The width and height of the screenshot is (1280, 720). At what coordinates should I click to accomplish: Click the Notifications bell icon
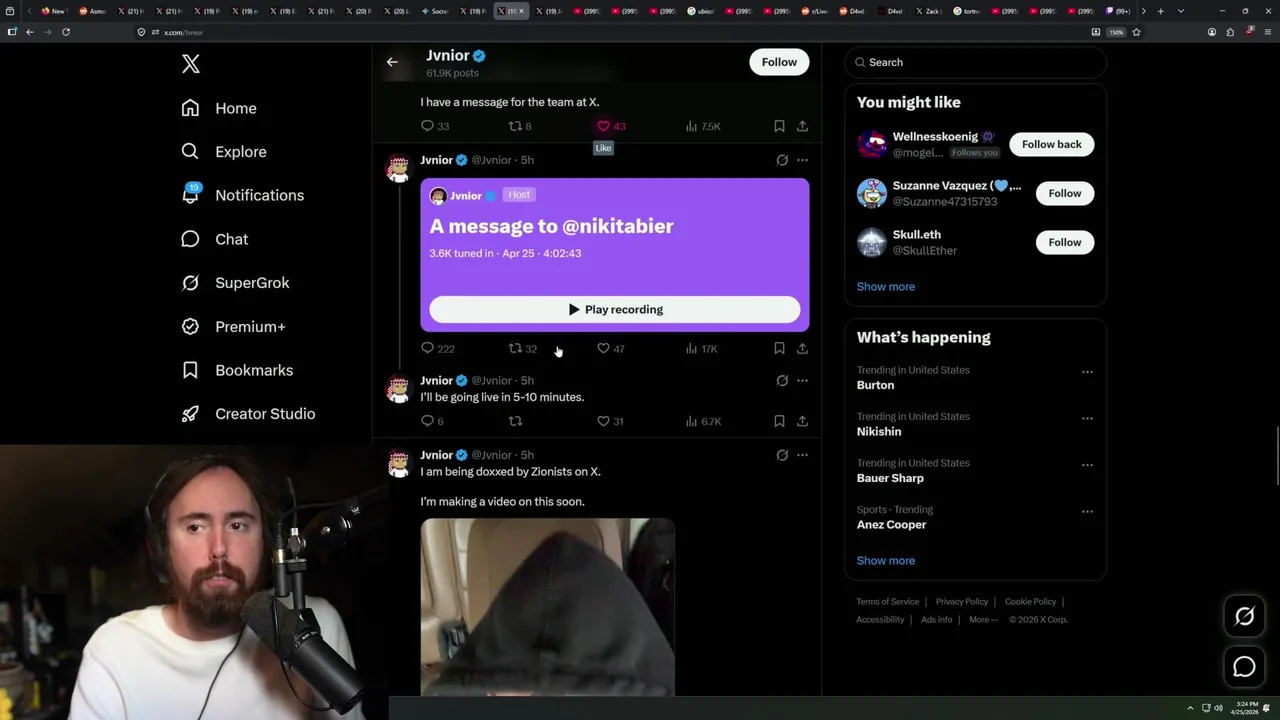point(190,195)
